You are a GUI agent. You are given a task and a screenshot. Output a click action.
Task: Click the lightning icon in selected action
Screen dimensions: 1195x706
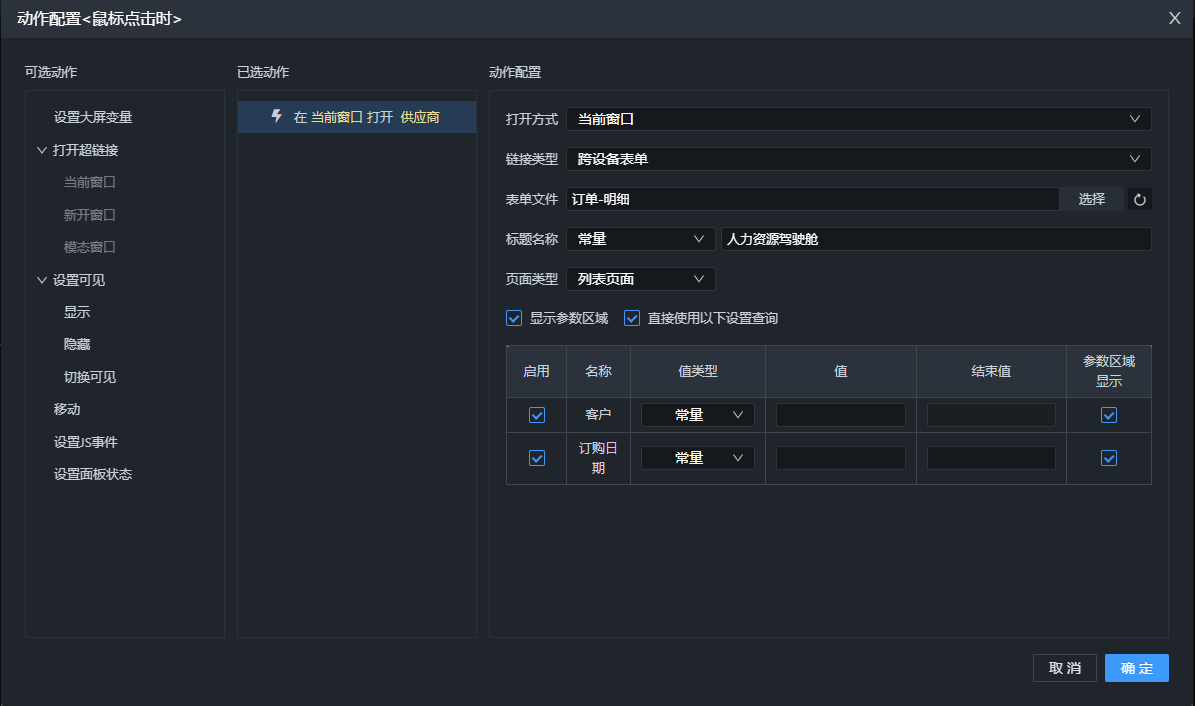277,117
